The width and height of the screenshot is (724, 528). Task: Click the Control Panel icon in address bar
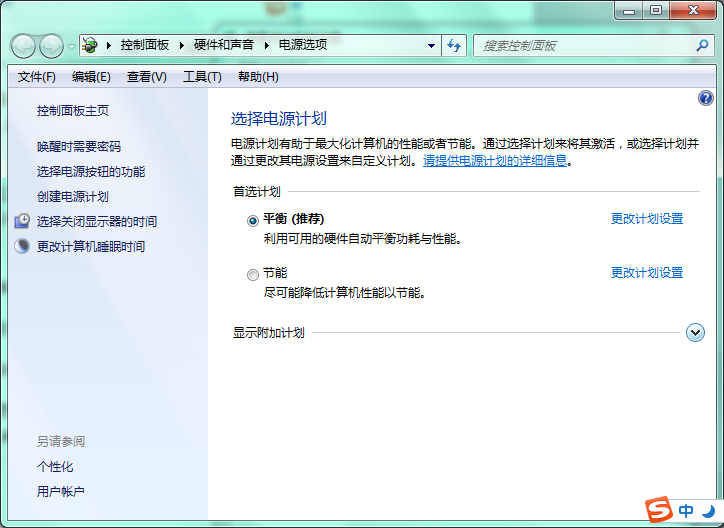[90, 45]
